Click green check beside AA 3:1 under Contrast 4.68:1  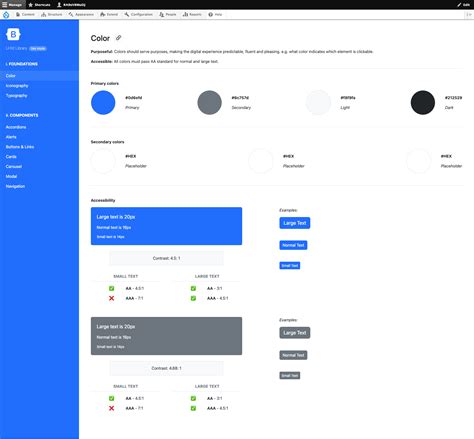pyautogui.click(x=193, y=398)
